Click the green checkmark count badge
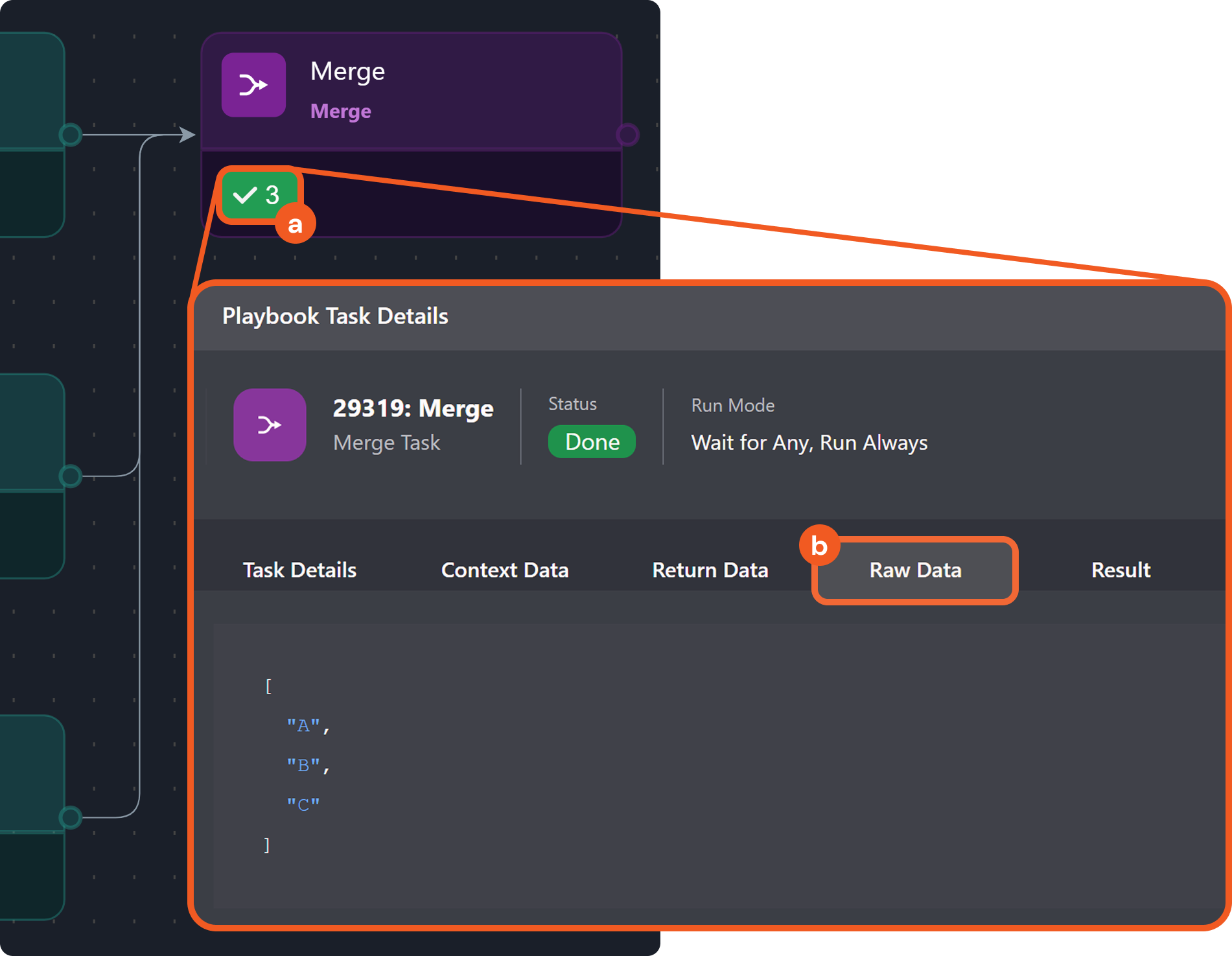Viewport: 1232px width, 956px height. [x=257, y=194]
